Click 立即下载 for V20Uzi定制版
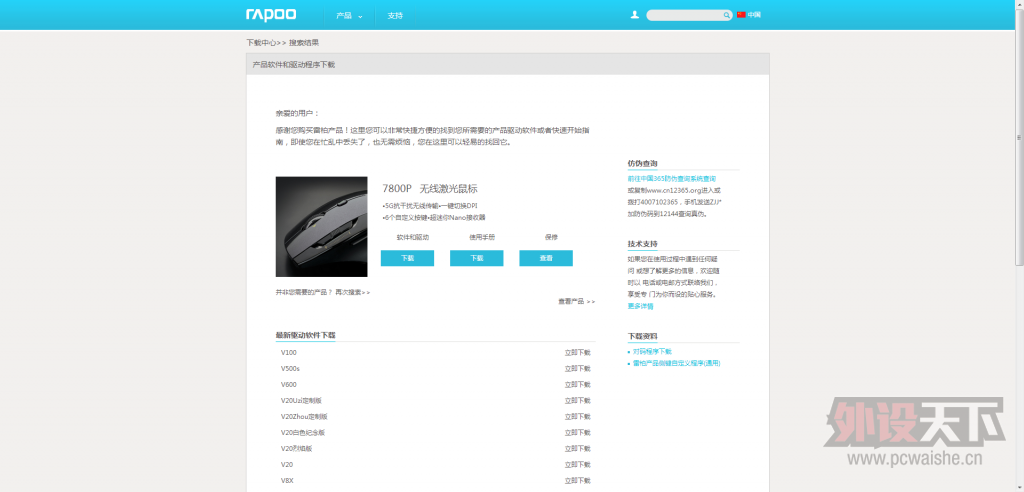The width and height of the screenshot is (1024, 492). [x=577, y=401]
